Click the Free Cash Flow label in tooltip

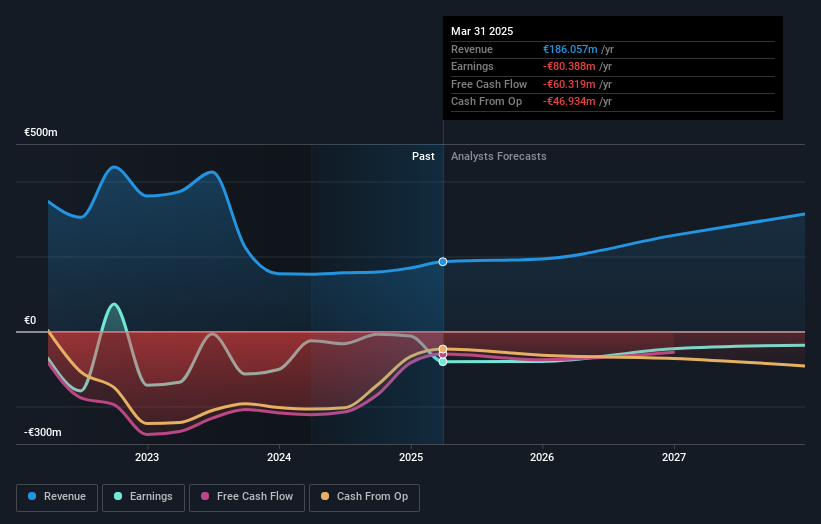pyautogui.click(x=489, y=84)
